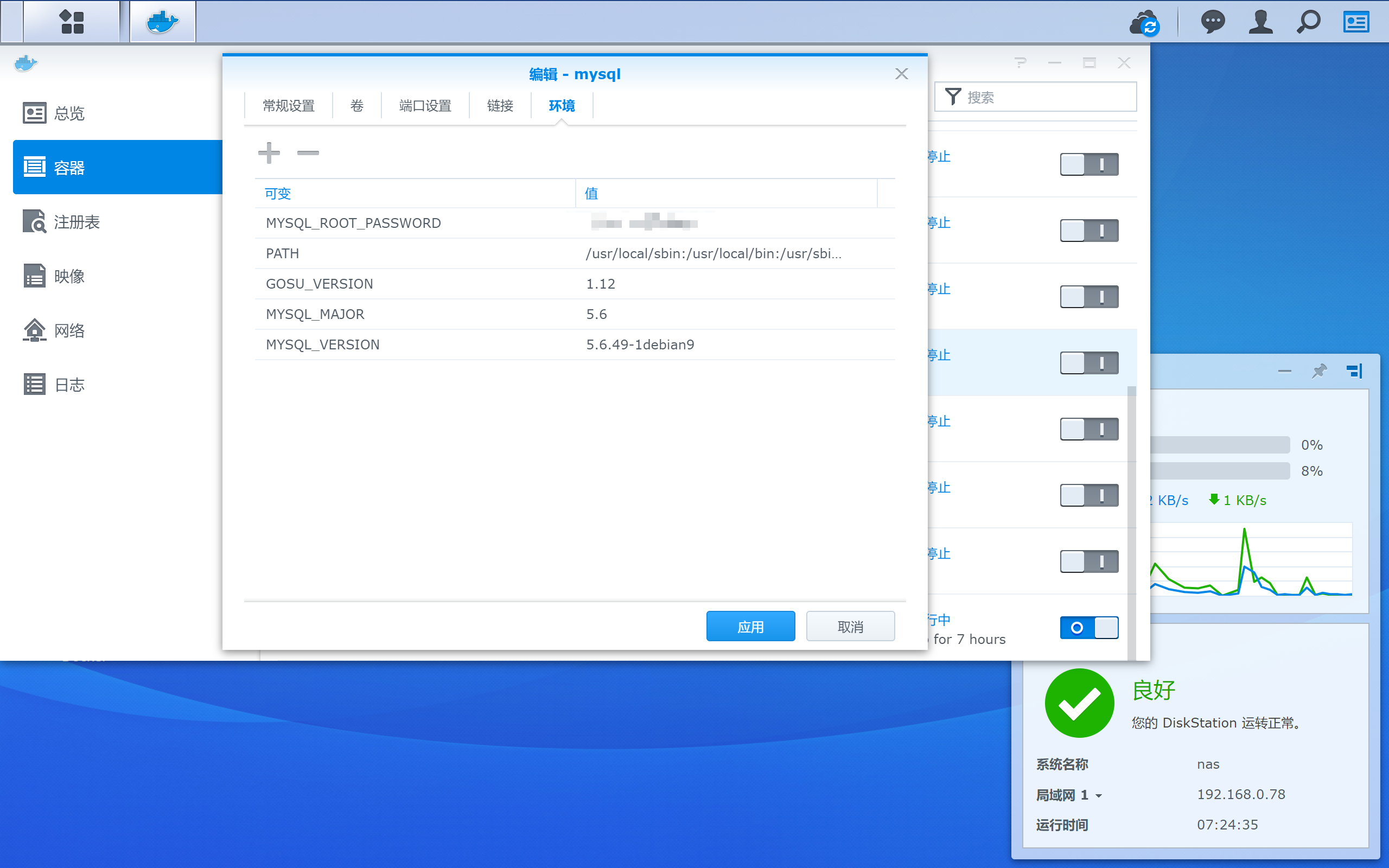This screenshot has width=1389, height=868.
Task: Click the Cancel button
Action: (850, 626)
